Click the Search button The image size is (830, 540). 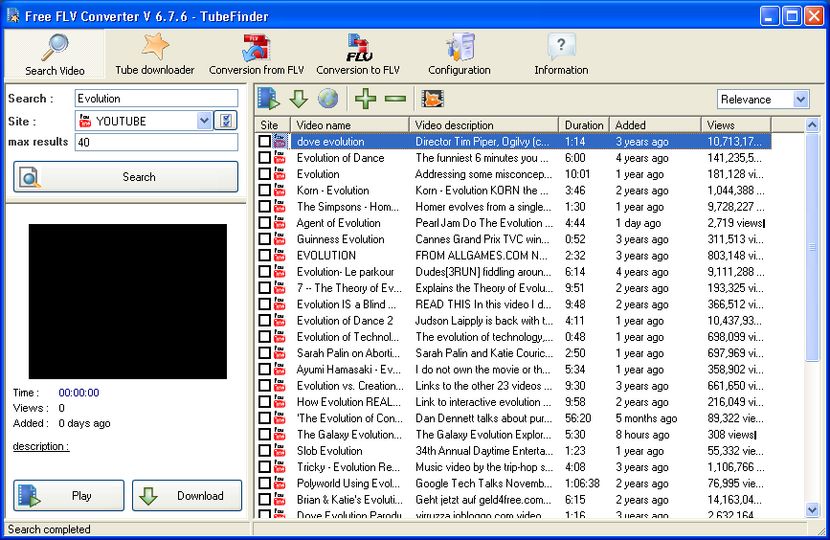tap(126, 177)
